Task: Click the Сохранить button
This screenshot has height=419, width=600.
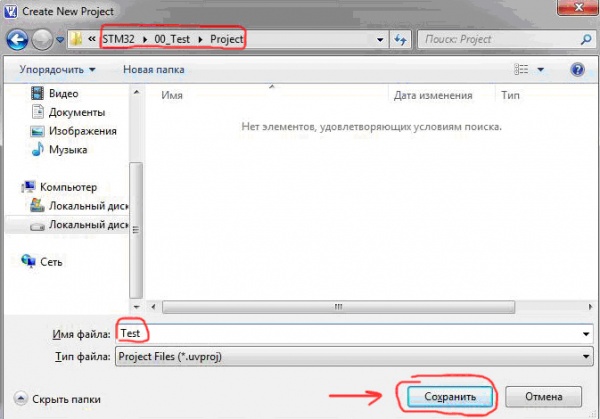Action: point(450,397)
